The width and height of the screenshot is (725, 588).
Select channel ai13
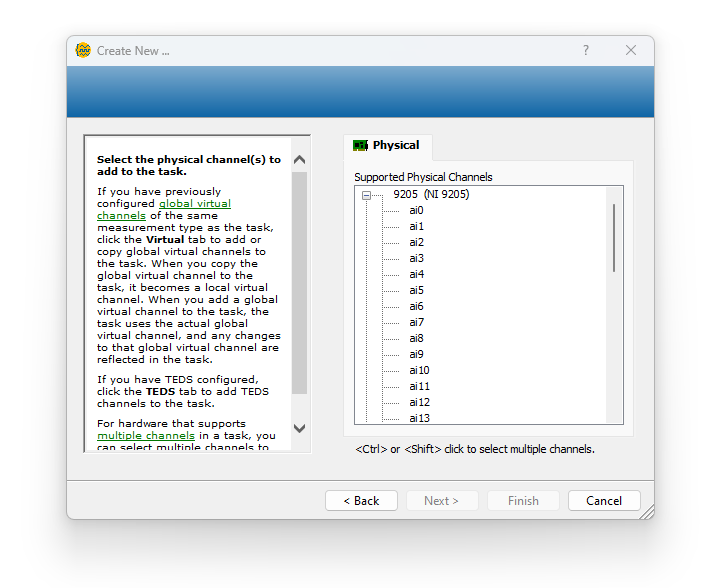click(419, 418)
